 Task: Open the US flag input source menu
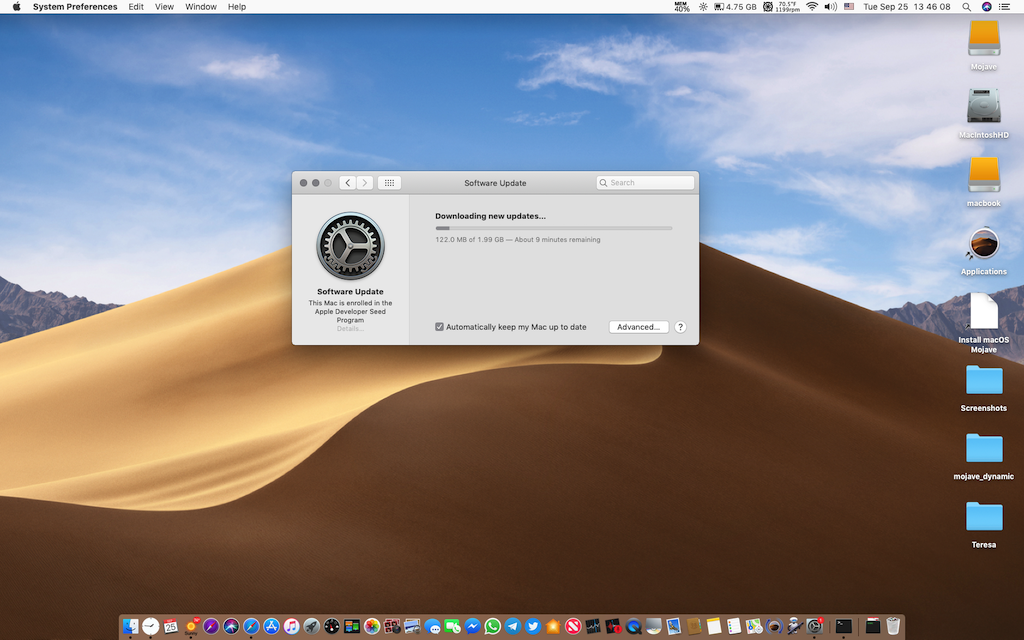point(849,7)
